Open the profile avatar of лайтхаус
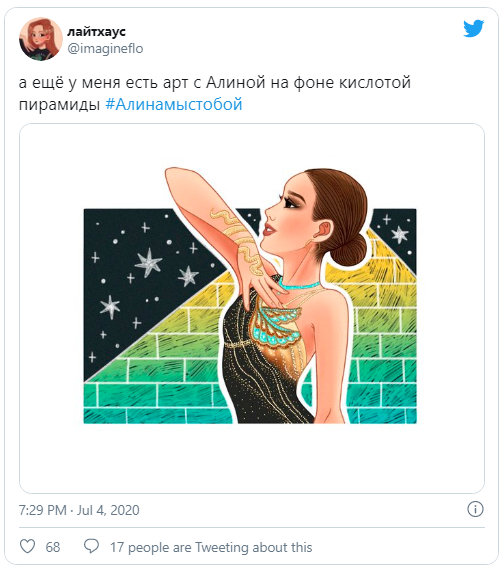Image resolution: width=504 pixels, height=573 pixels. [x=41, y=39]
